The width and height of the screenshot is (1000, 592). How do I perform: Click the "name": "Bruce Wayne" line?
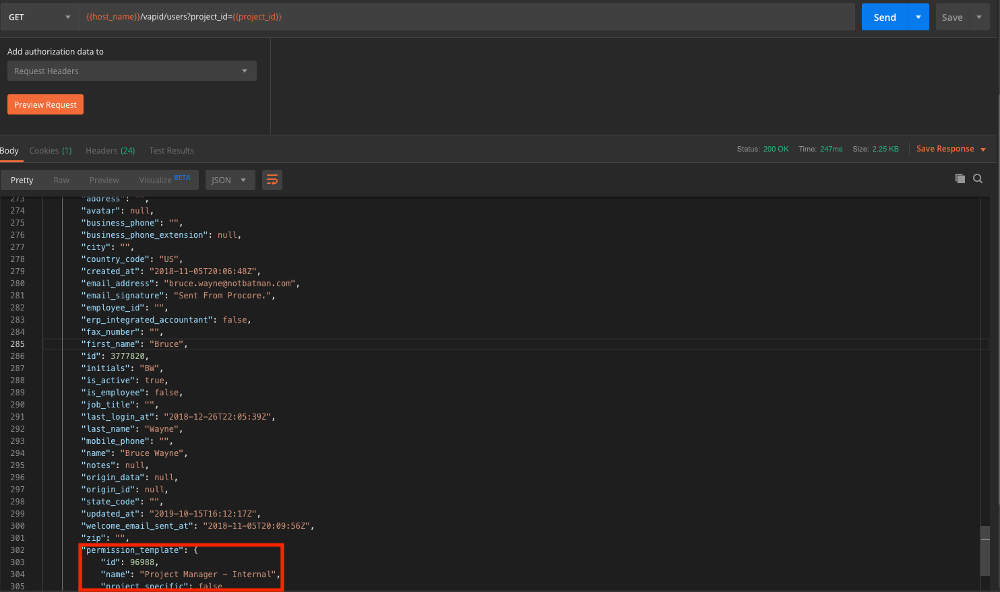coord(135,453)
